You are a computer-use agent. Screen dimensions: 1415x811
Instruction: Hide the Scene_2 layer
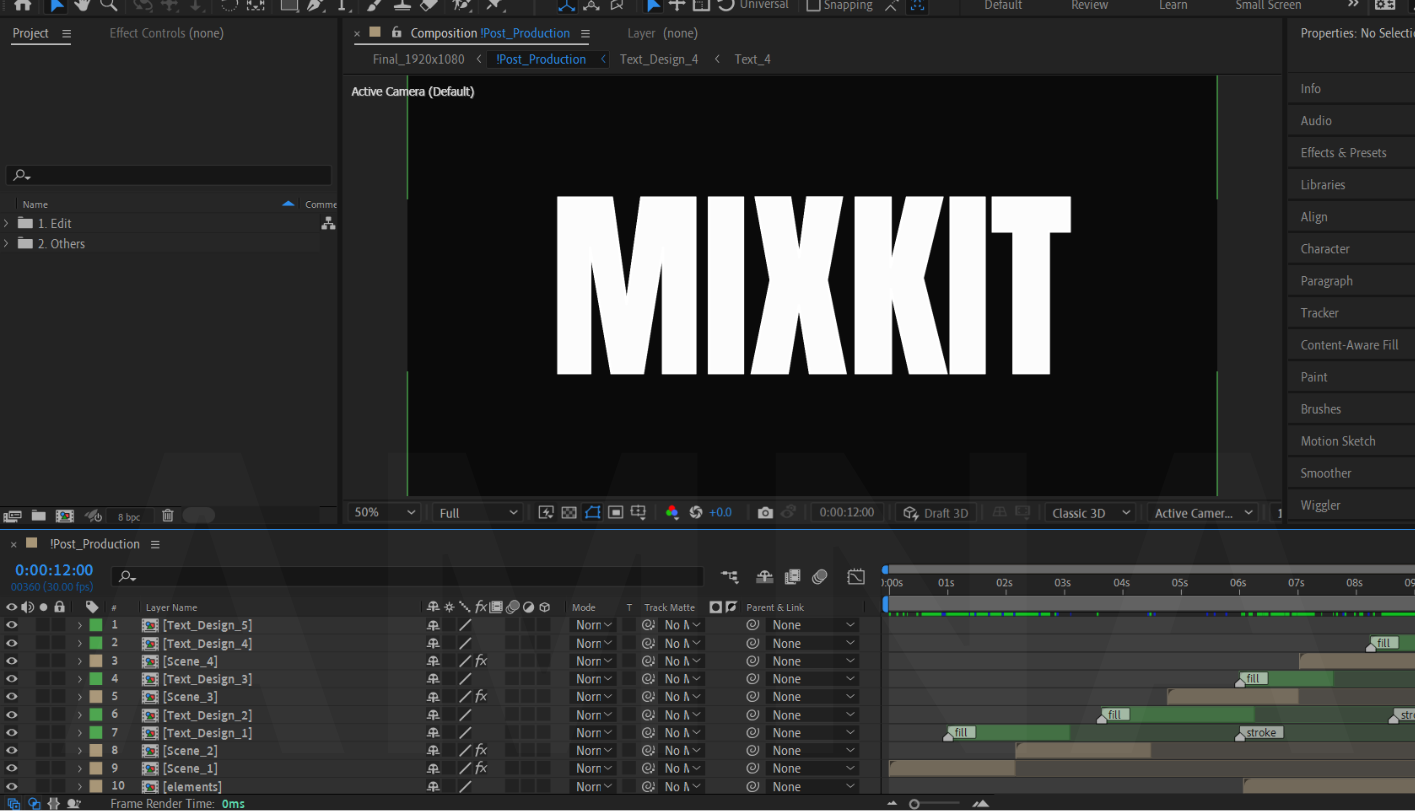pyautogui.click(x=12, y=751)
